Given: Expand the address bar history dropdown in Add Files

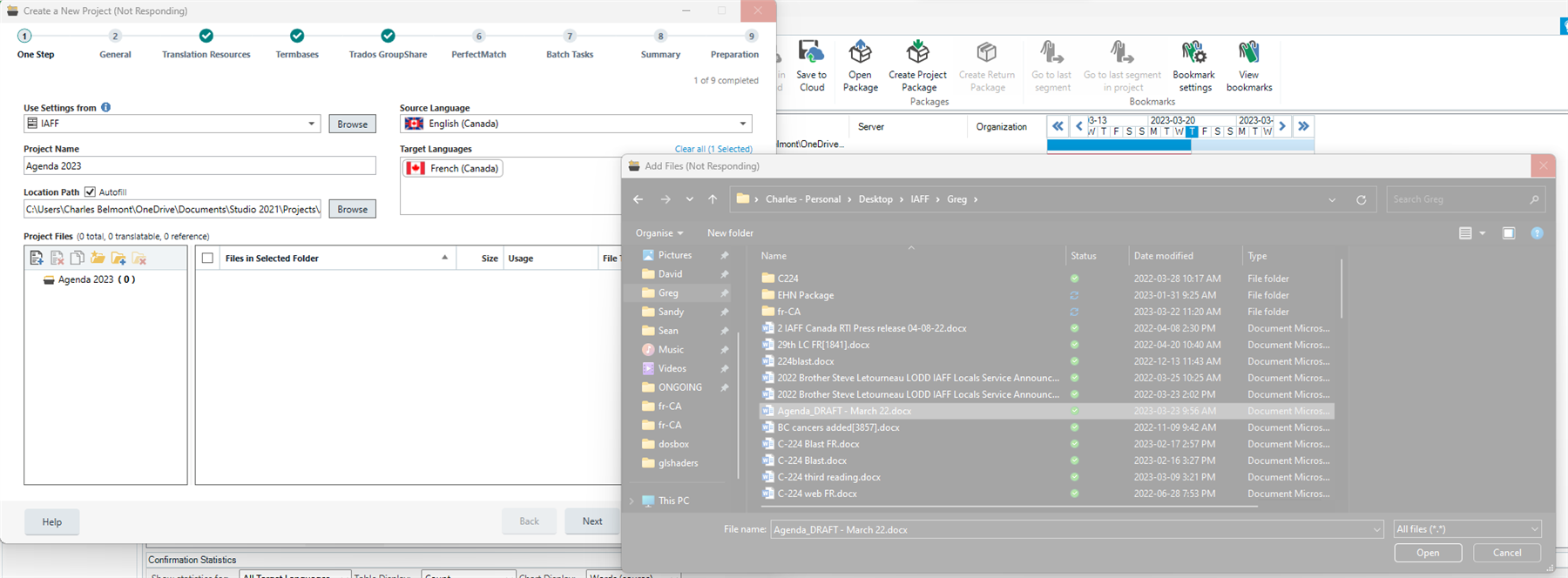Looking at the screenshot, I should (x=1332, y=199).
